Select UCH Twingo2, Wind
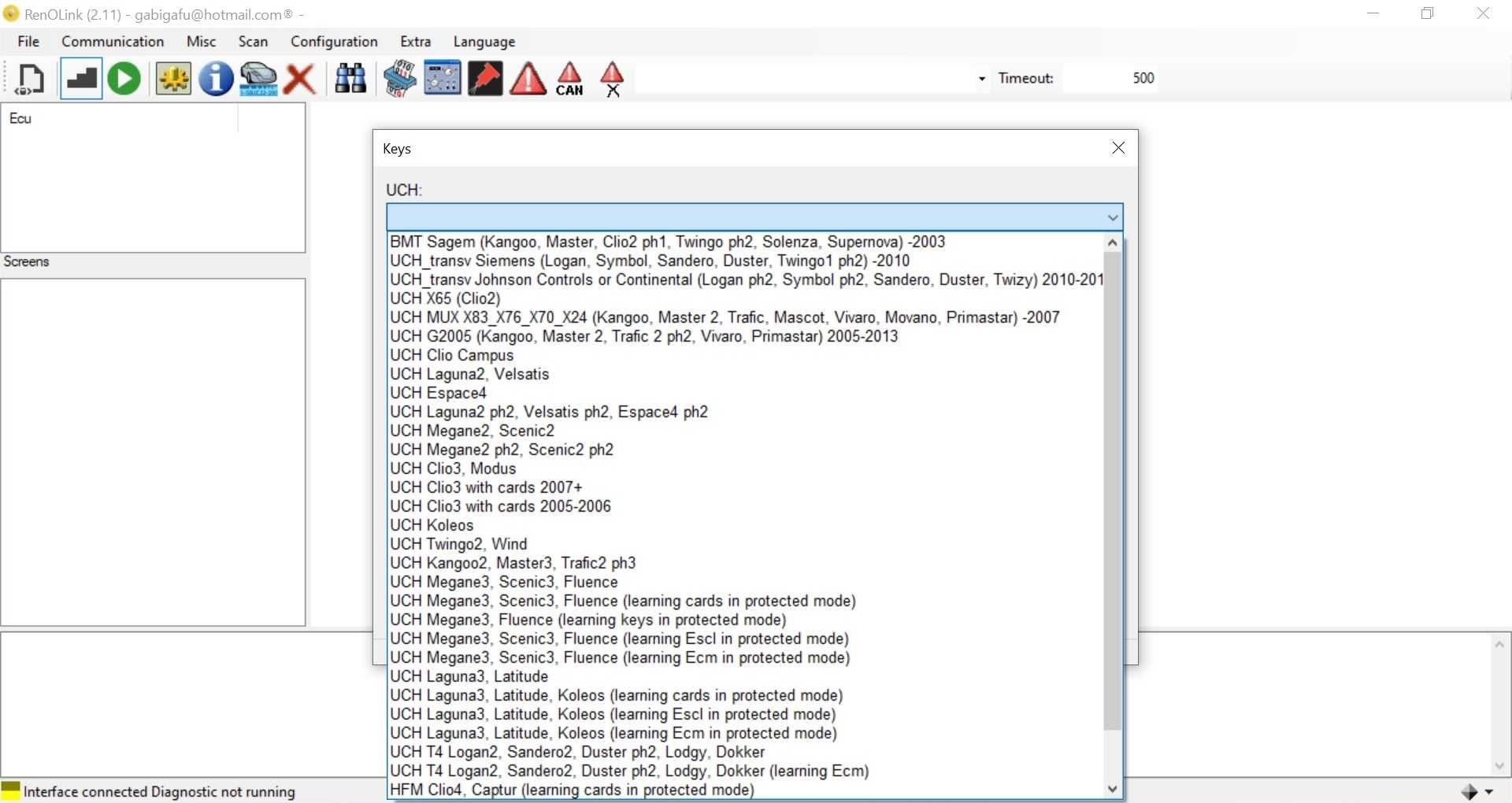The width and height of the screenshot is (1512, 803). 746,544
